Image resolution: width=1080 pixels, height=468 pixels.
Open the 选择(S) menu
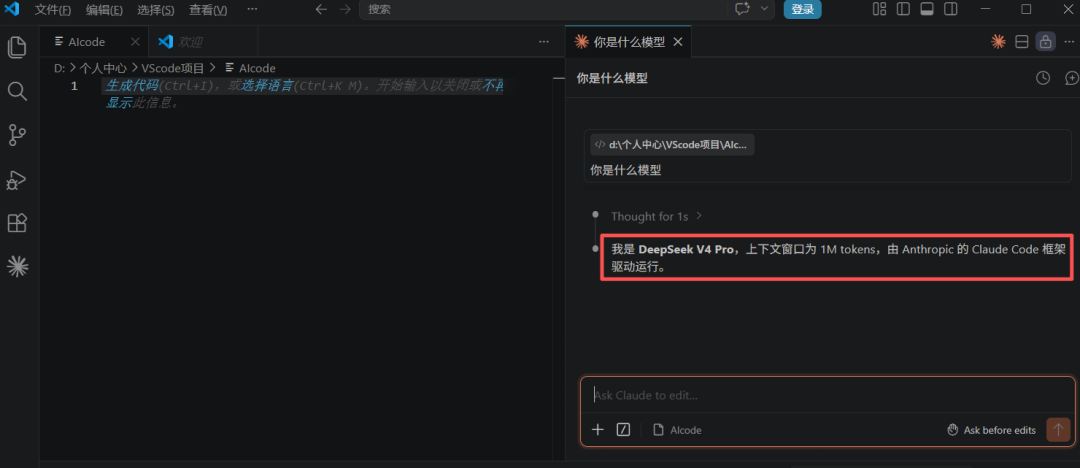pyautogui.click(x=156, y=10)
